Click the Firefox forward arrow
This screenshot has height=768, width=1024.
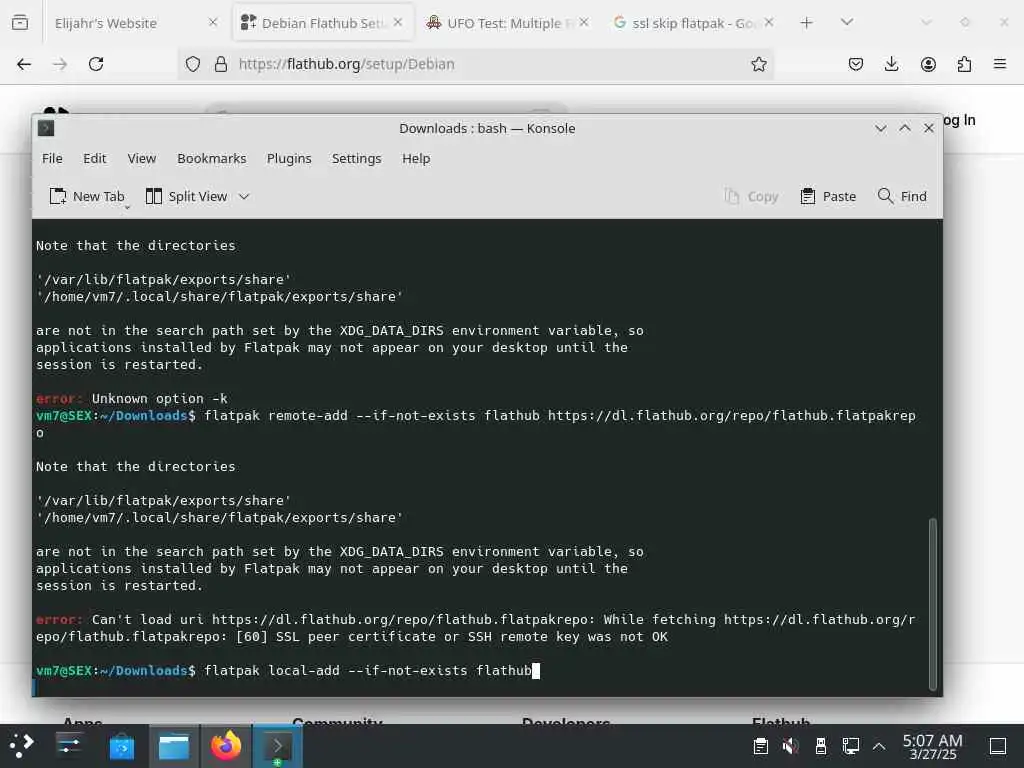point(60,64)
